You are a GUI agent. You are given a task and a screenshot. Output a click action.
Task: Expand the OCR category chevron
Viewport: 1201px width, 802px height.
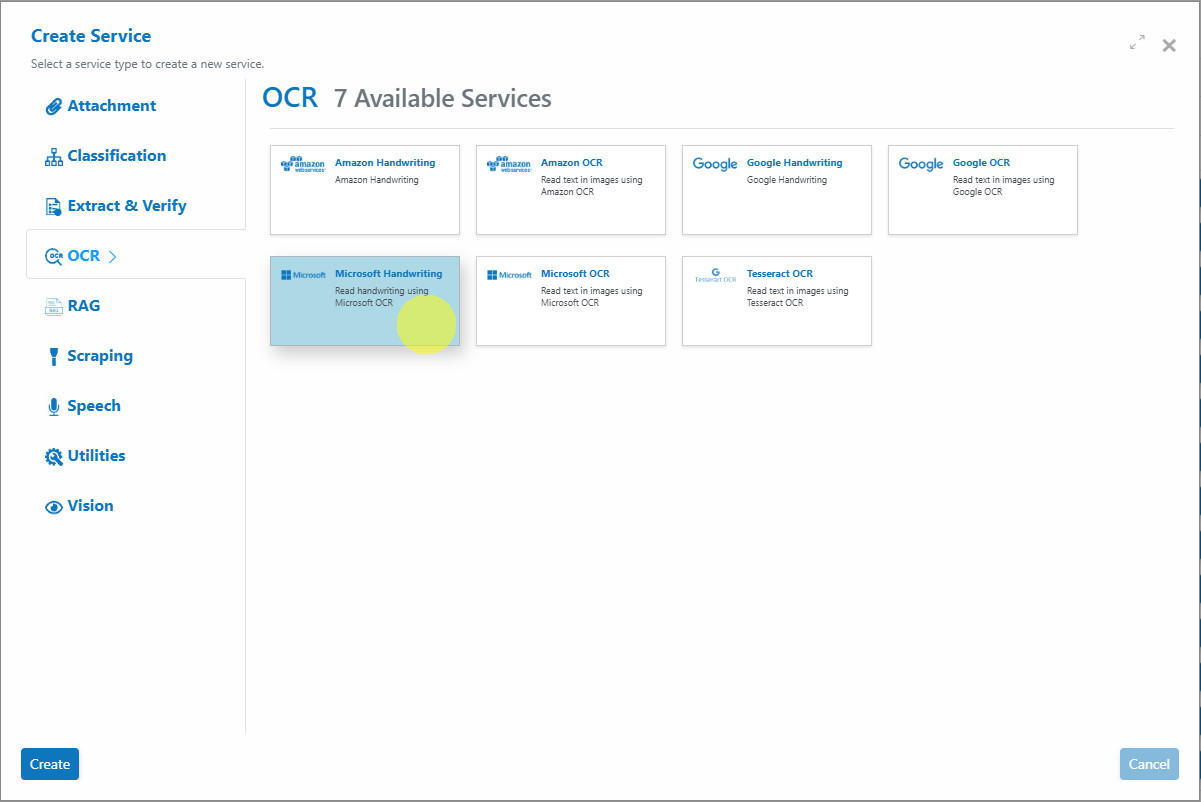(112, 257)
